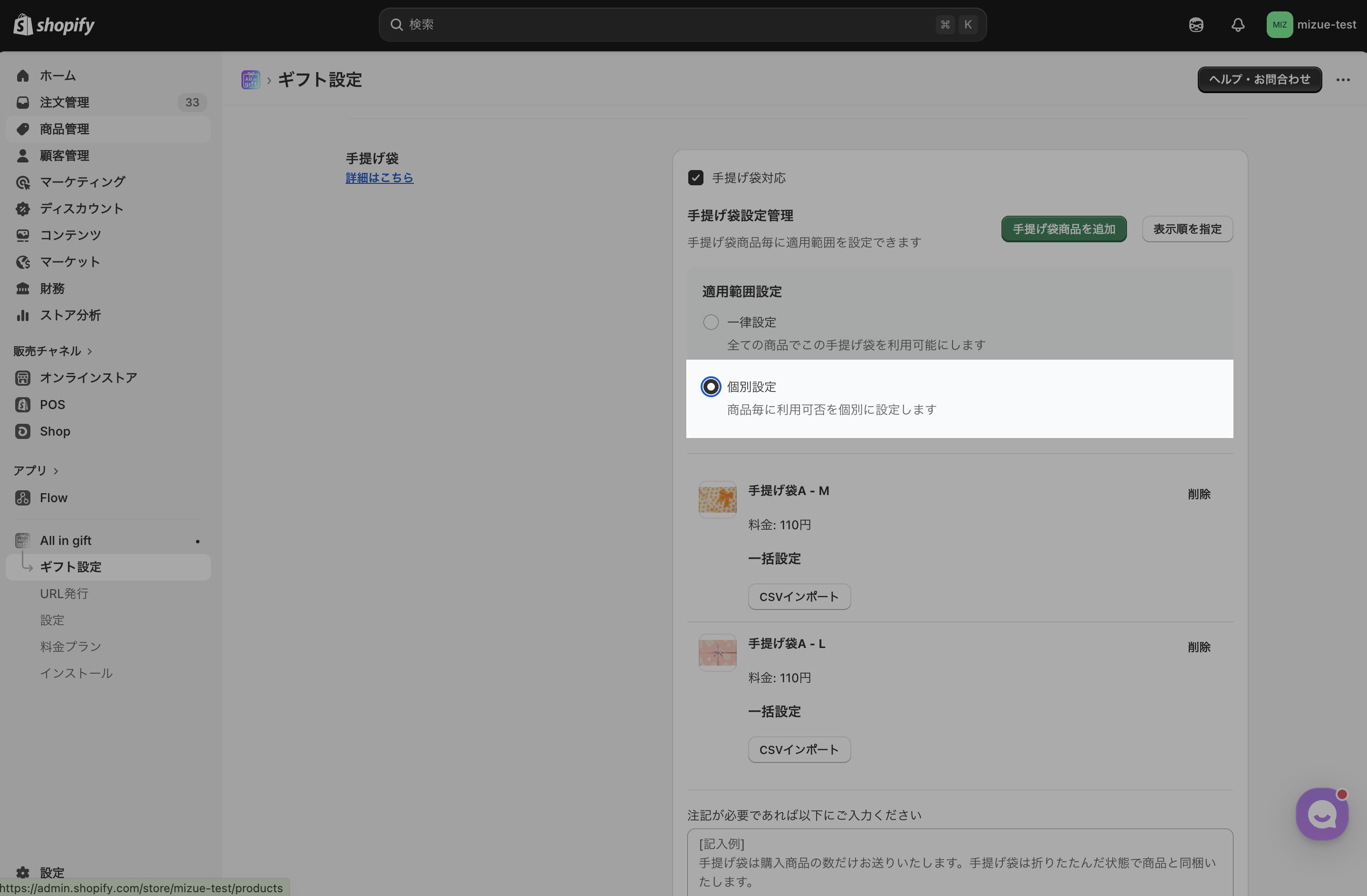Open Flow app from sidebar
This screenshot has height=896, width=1367.
click(x=53, y=498)
